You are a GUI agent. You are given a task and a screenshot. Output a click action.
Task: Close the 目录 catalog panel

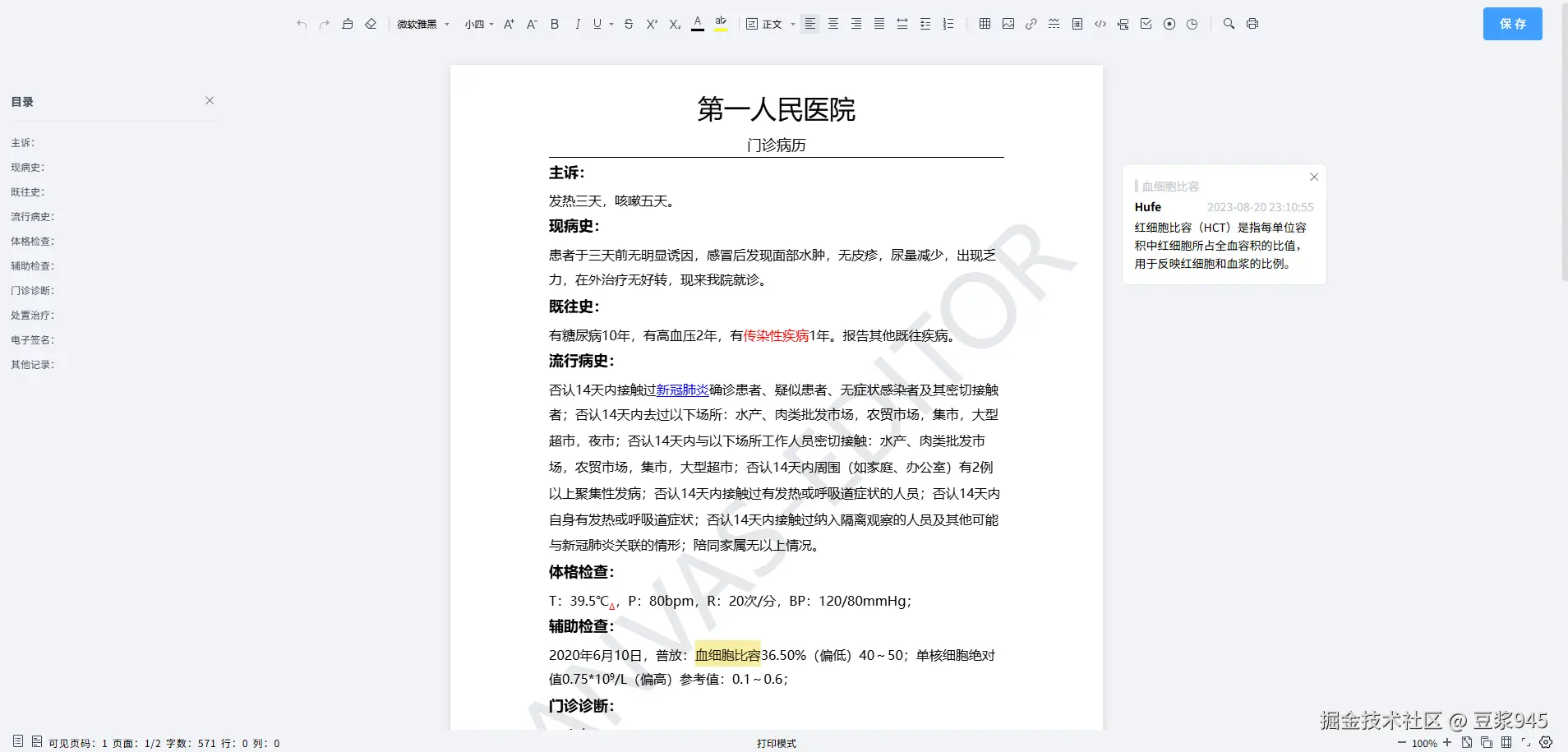point(210,100)
